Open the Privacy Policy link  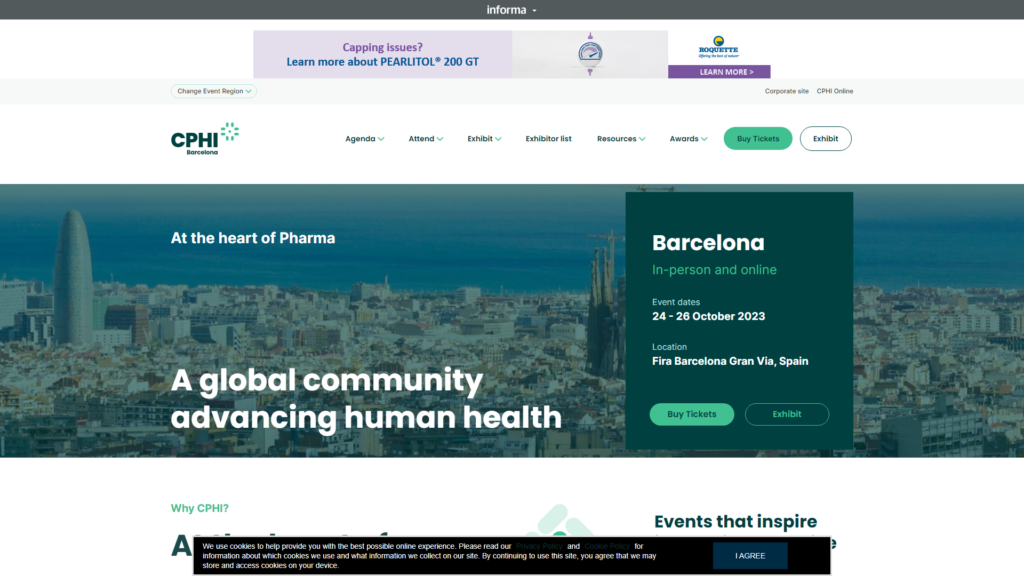539,547
